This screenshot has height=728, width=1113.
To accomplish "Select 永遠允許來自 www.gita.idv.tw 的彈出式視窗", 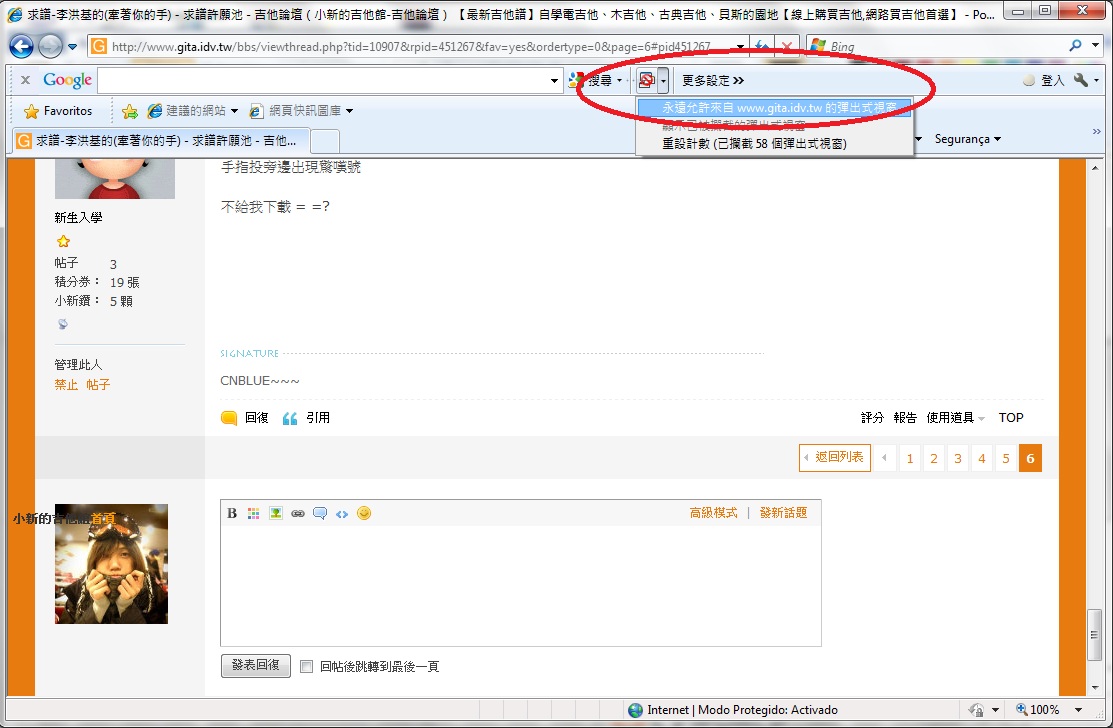I will tap(774, 108).
